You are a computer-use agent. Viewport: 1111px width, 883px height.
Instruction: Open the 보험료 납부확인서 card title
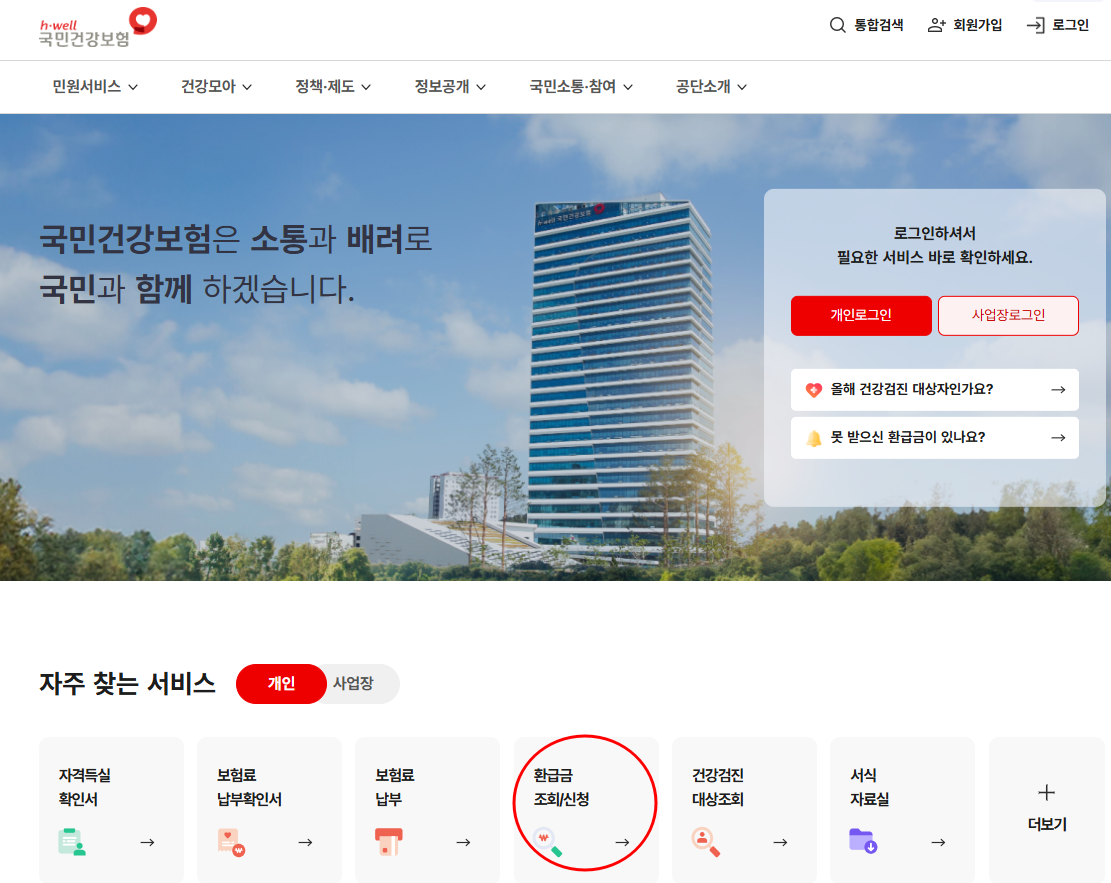(249, 787)
